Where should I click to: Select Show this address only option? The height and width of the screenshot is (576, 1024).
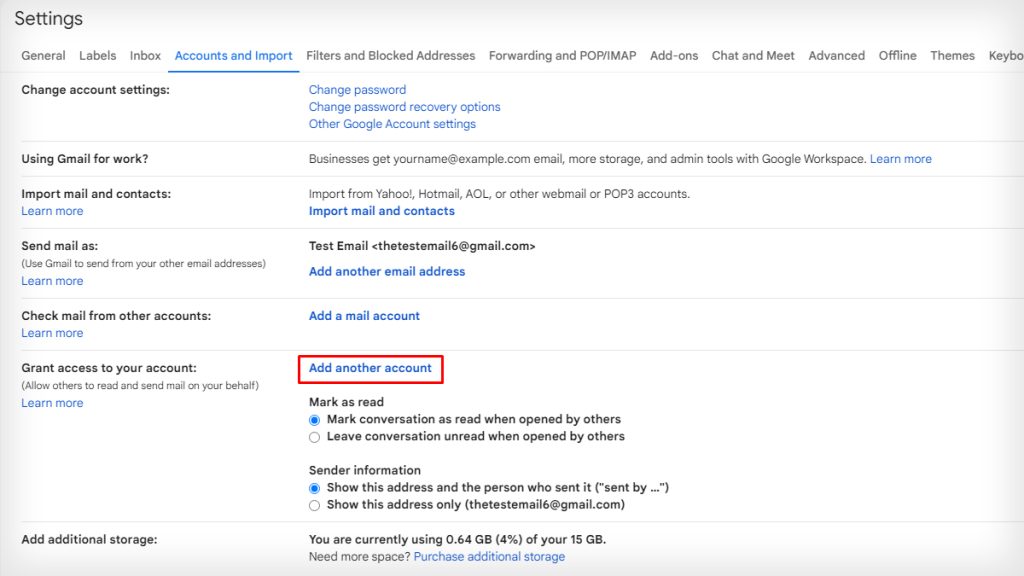[314, 505]
